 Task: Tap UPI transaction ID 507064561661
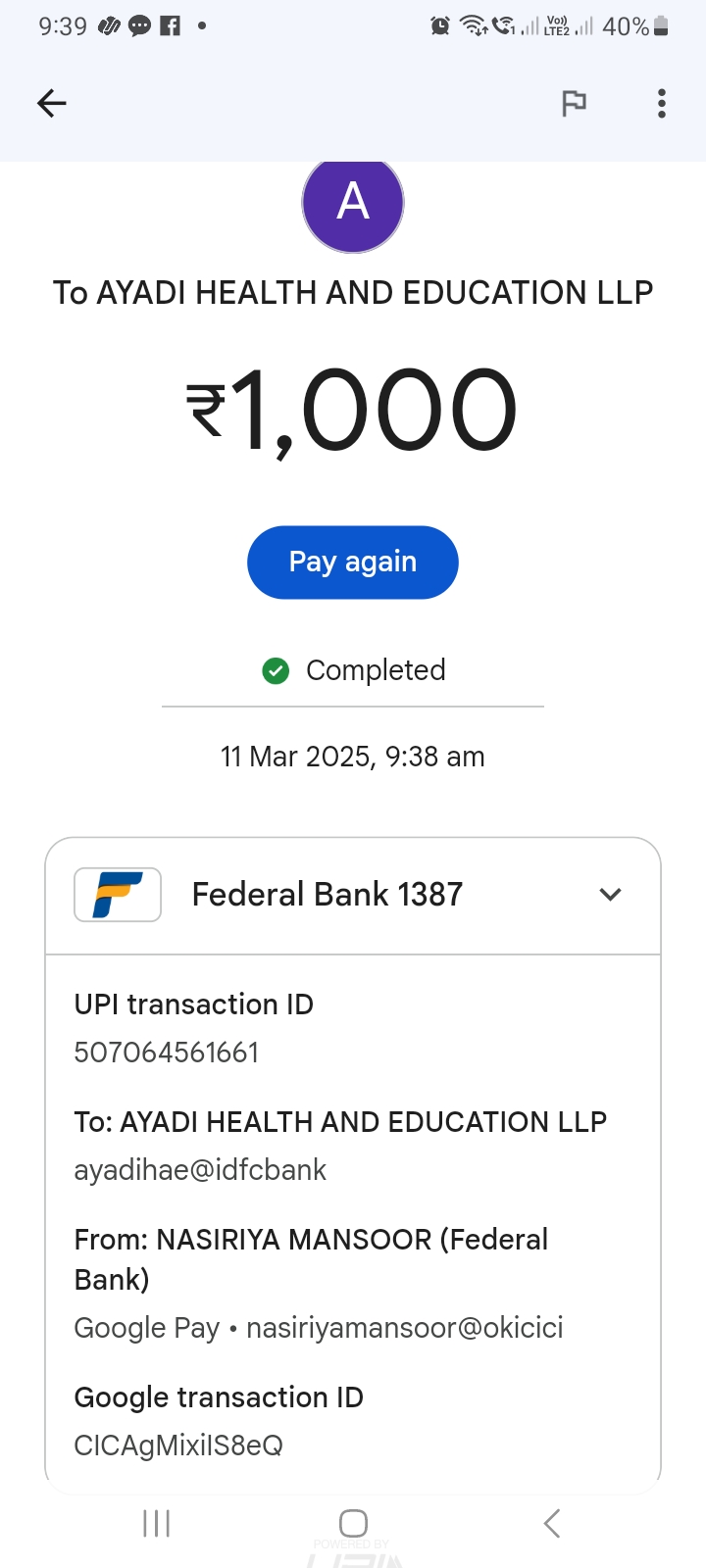[x=167, y=1053]
